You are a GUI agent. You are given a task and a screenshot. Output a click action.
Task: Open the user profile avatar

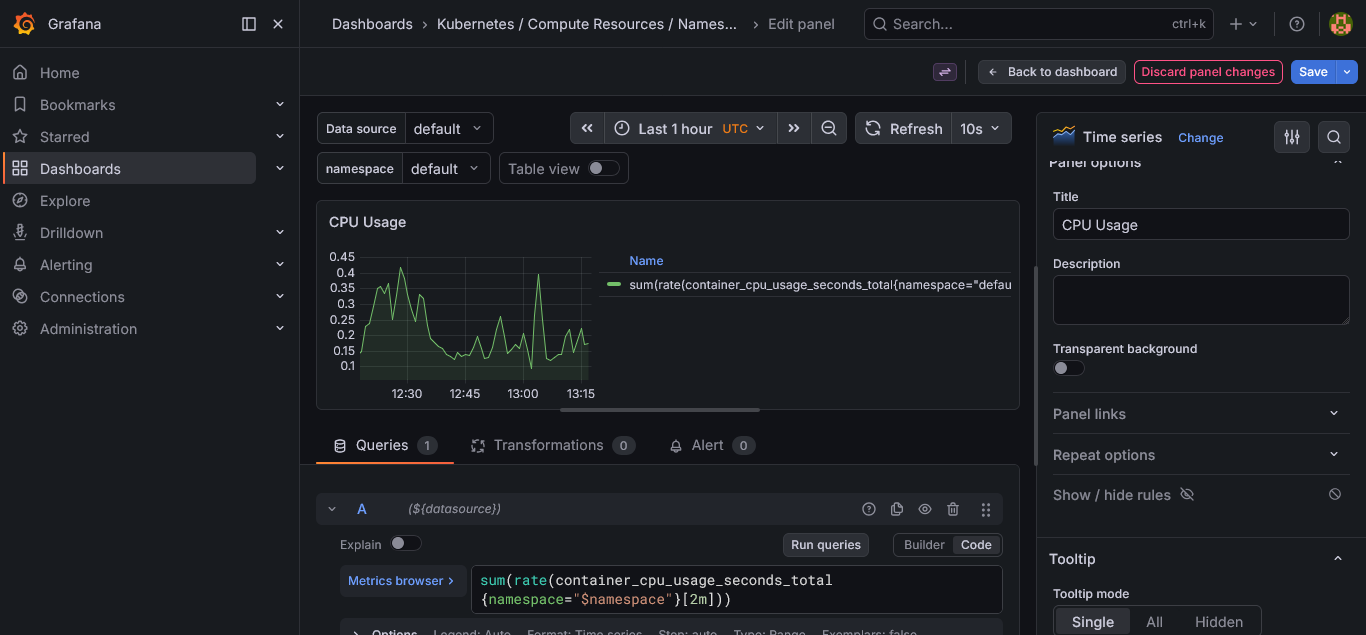[1341, 24]
